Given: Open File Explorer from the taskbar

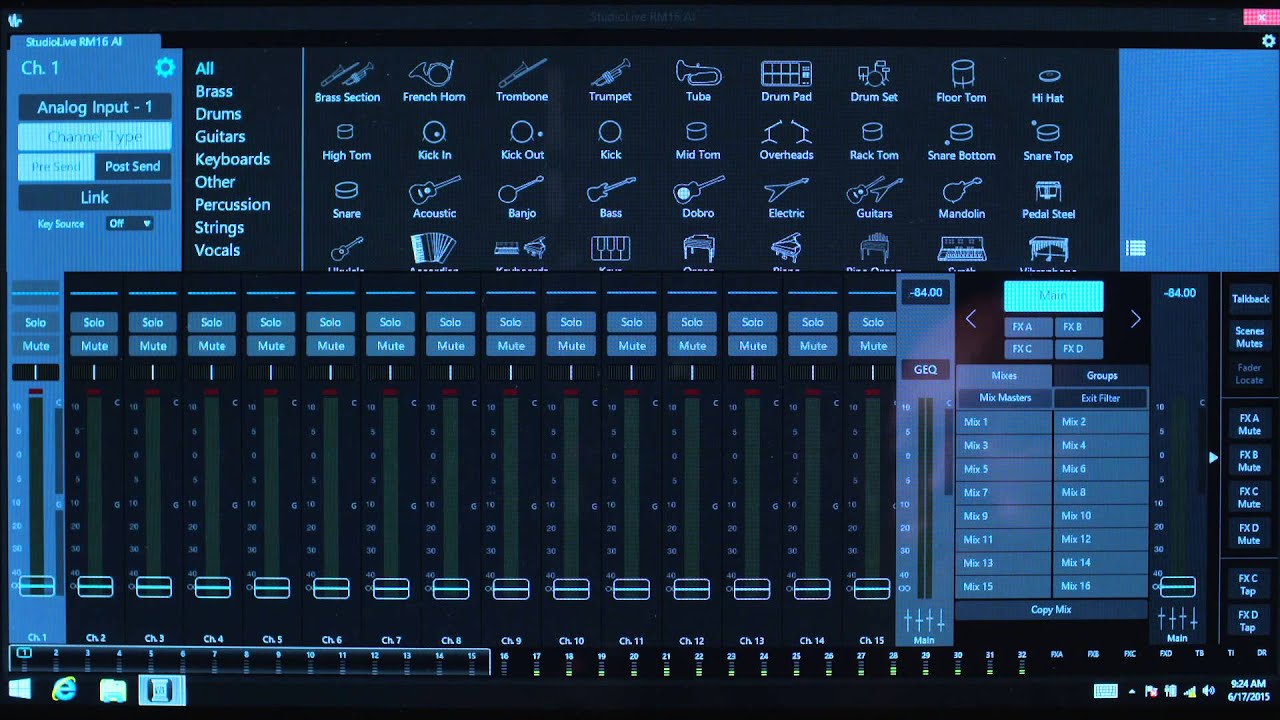Looking at the screenshot, I should (113, 689).
